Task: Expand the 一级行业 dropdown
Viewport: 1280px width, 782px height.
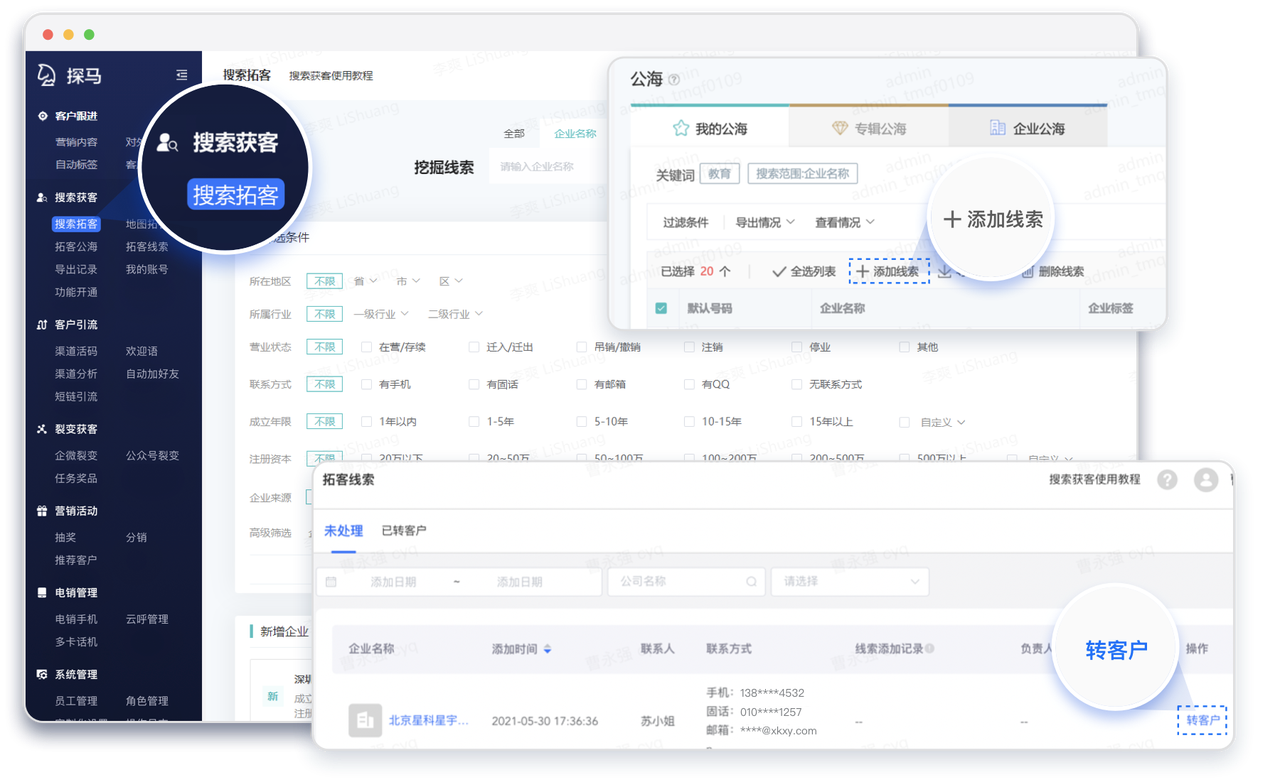Action: (381, 314)
